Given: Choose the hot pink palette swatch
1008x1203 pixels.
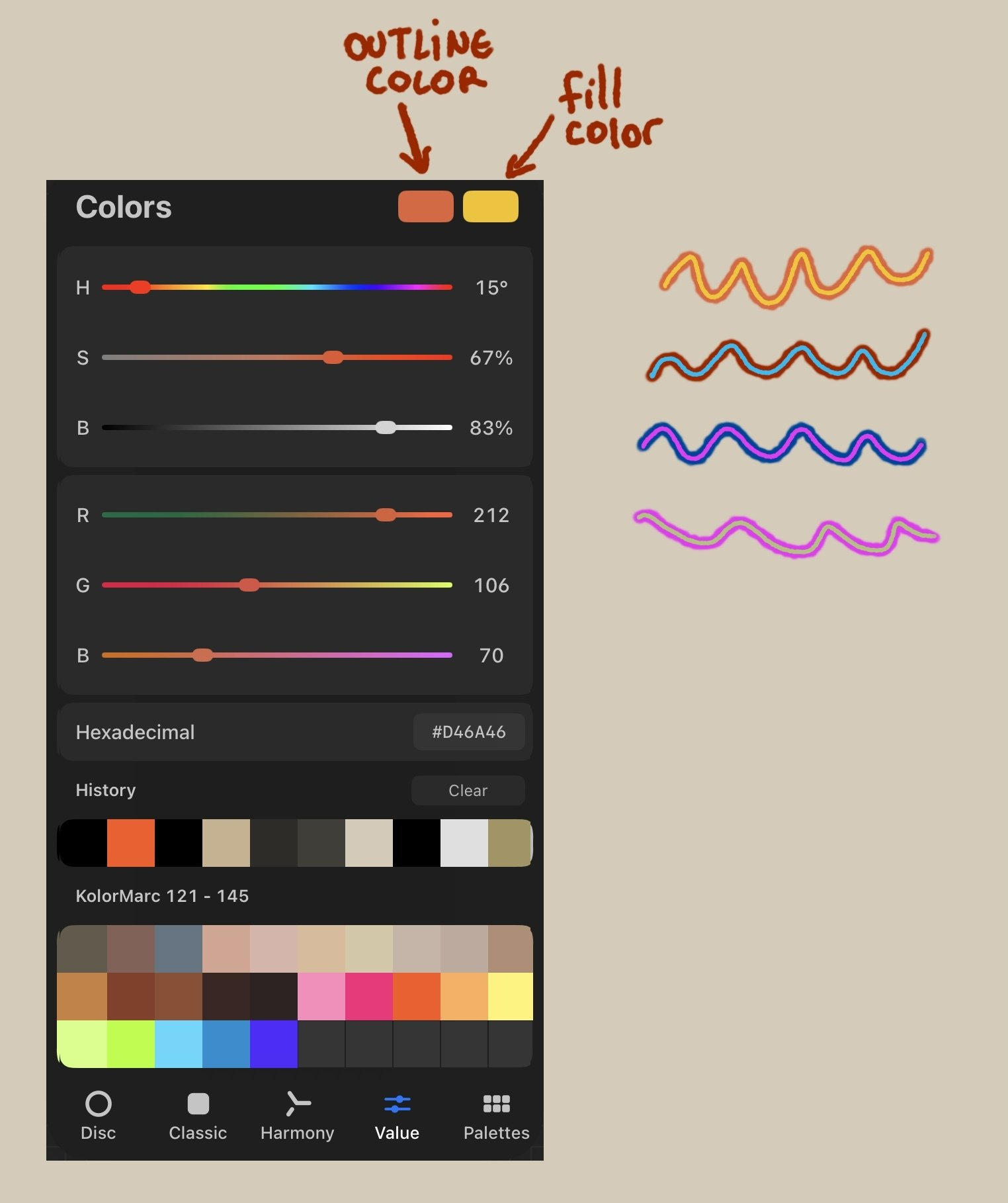Looking at the screenshot, I should 369,997.
